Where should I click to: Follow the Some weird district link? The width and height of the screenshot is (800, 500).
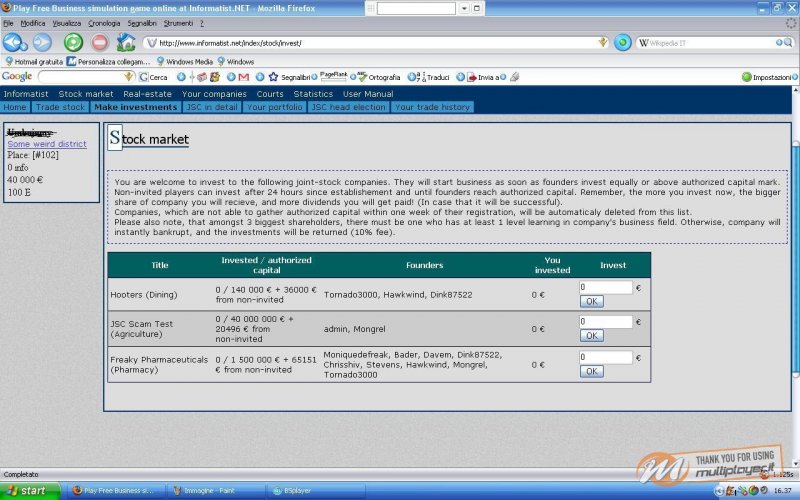47,144
